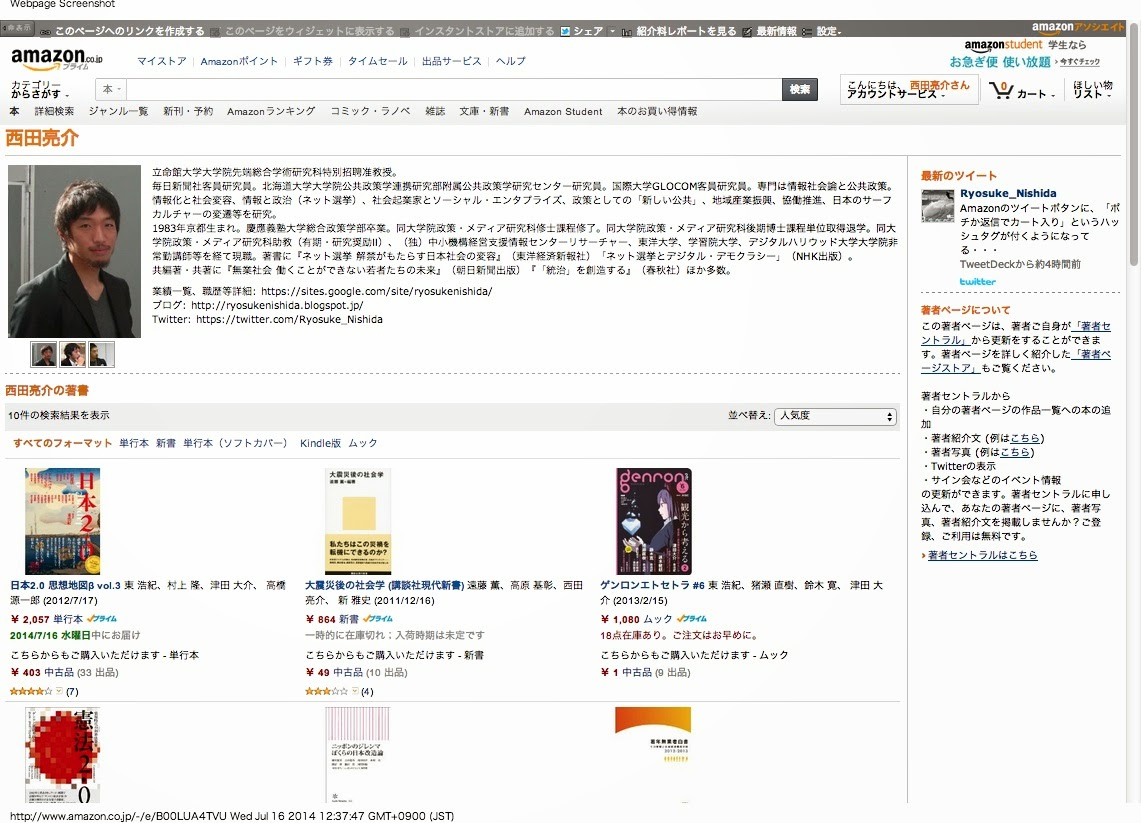Open sort order dropdown 人気度
Image resolution: width=1141 pixels, height=823 pixels.
[x=835, y=416]
